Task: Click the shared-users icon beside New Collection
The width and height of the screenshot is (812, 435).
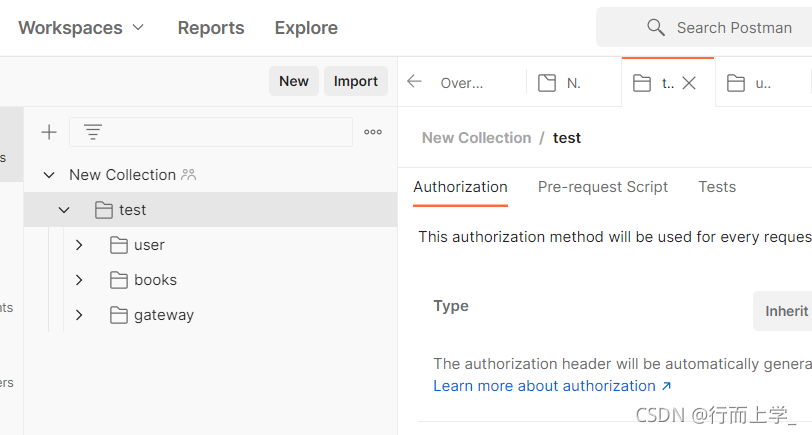Action: (x=188, y=175)
